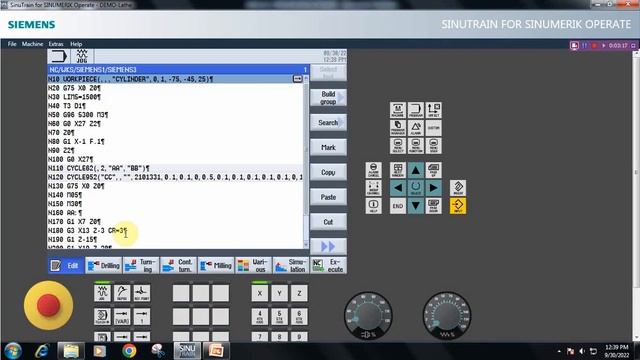Click the NC Execute softkey
Screen dimensions: 640x360
point(329,266)
